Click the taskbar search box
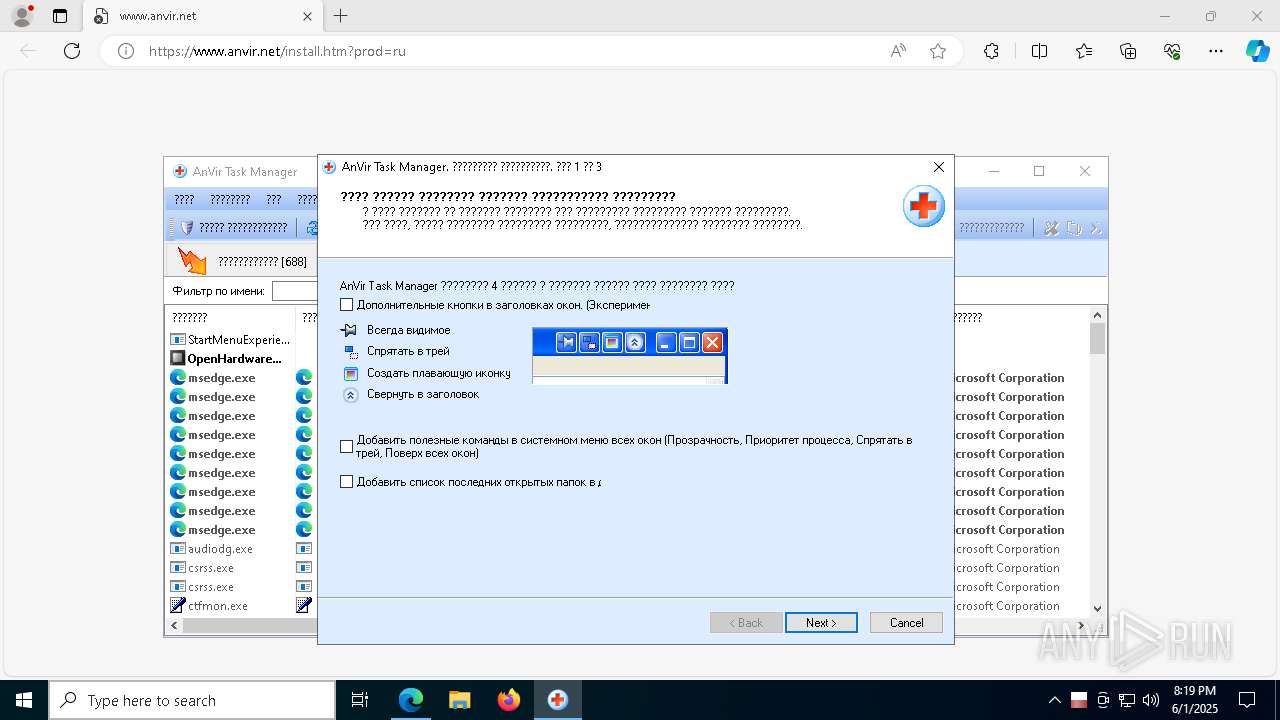This screenshot has width=1280, height=720. coord(192,700)
